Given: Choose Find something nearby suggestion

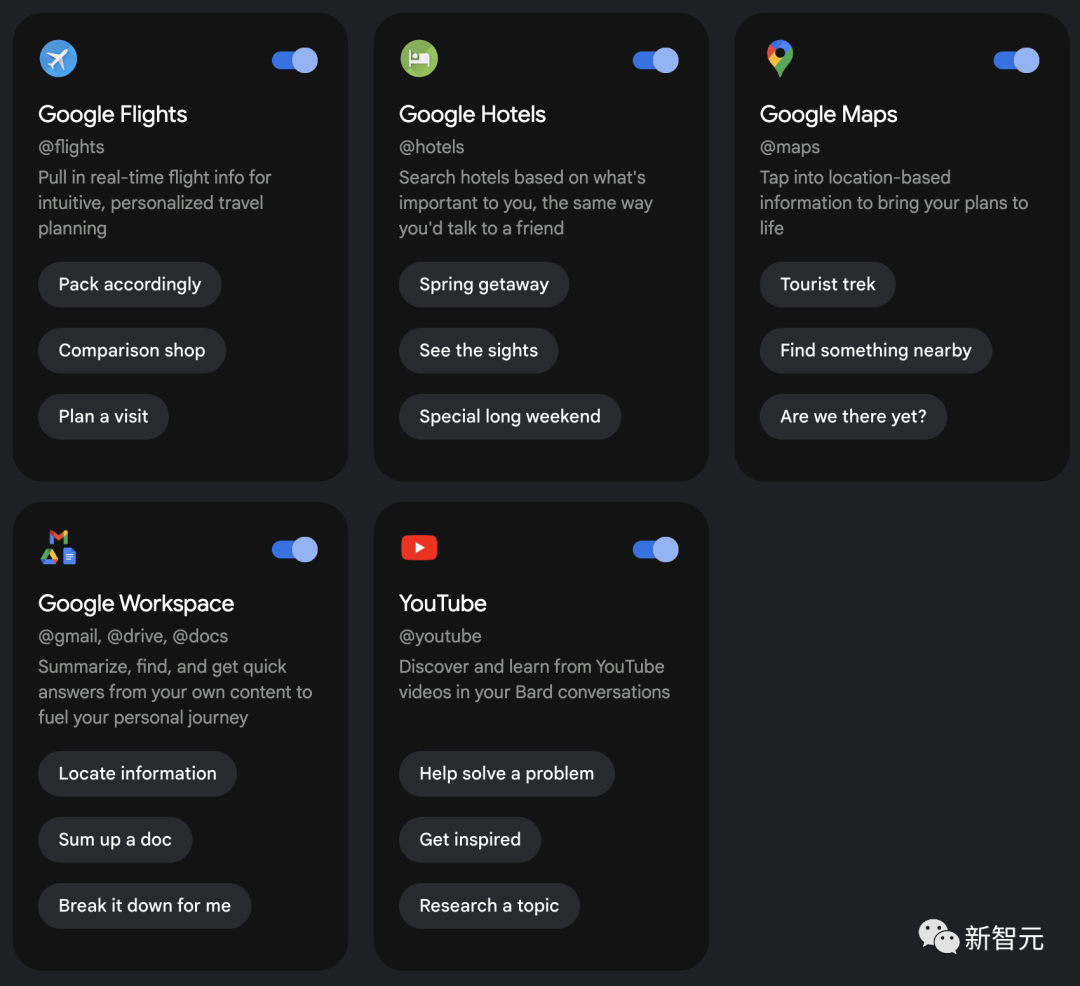Looking at the screenshot, I should [x=875, y=350].
